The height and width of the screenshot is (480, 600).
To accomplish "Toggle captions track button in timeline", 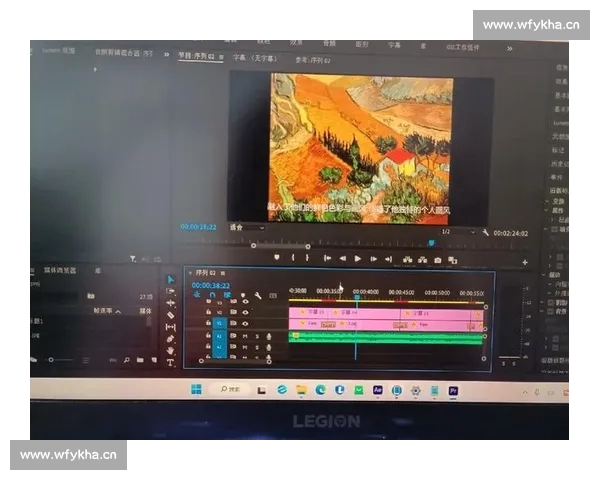I will 273,296.
